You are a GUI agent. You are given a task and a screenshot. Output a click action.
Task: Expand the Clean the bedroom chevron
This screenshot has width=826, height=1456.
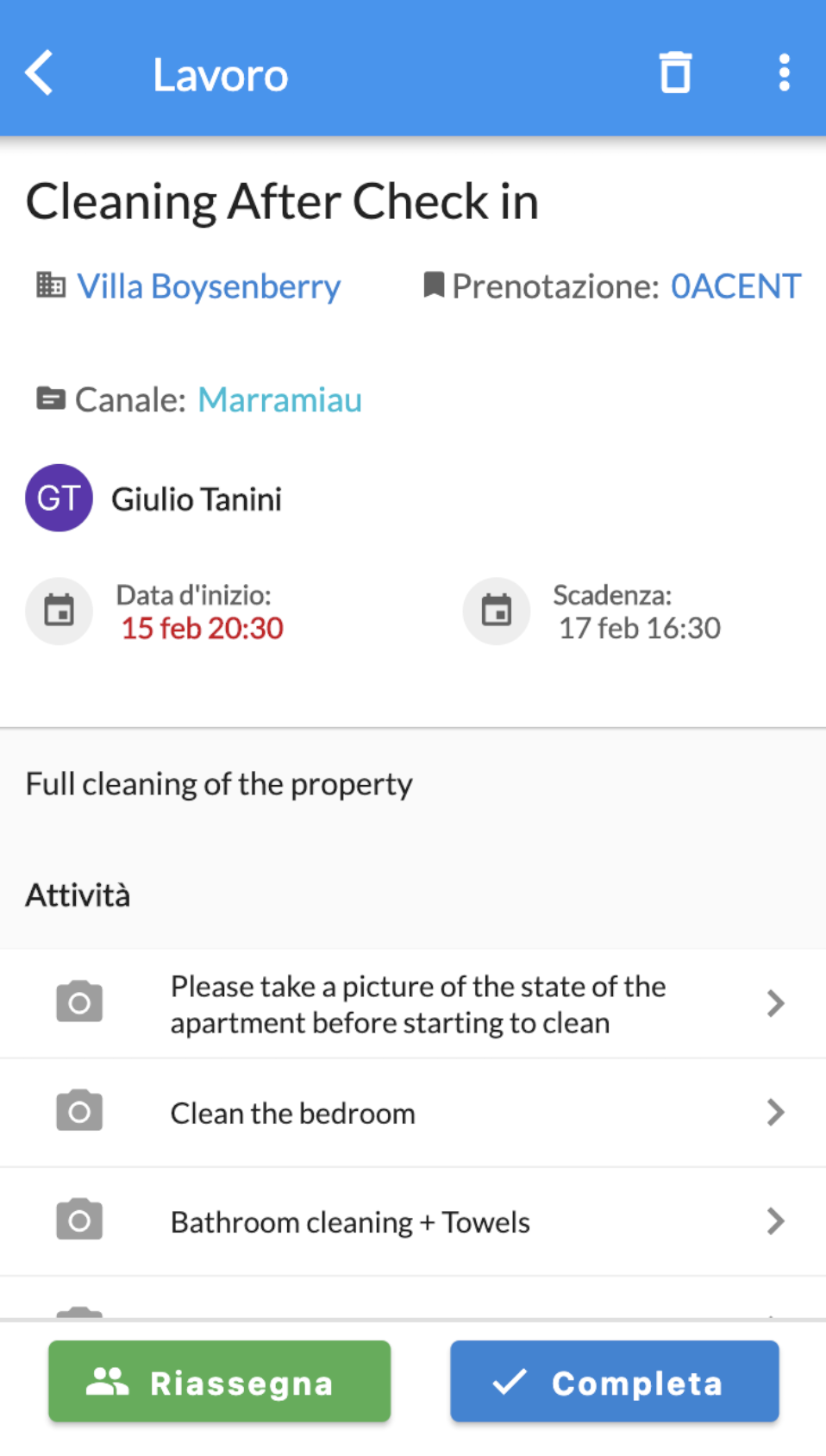pos(775,1112)
